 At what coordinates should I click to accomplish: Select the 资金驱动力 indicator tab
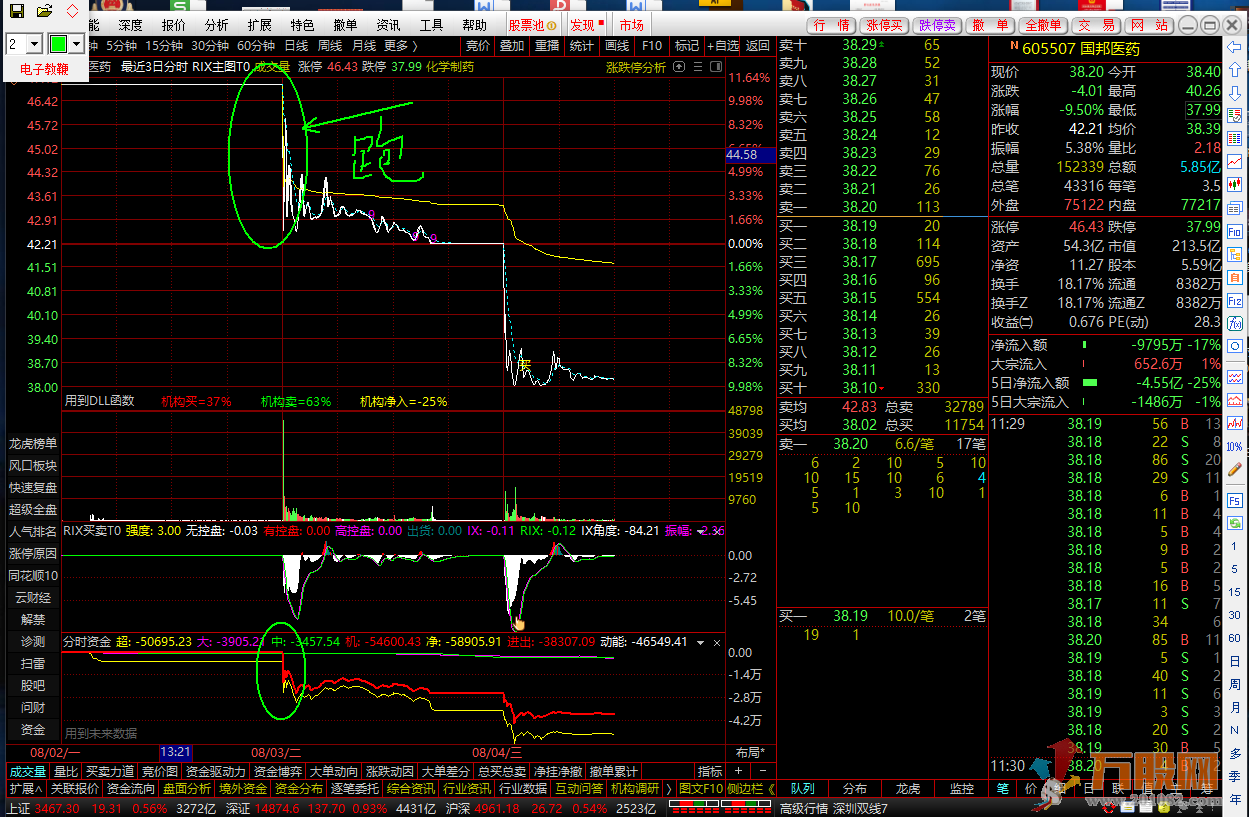[x=216, y=771]
